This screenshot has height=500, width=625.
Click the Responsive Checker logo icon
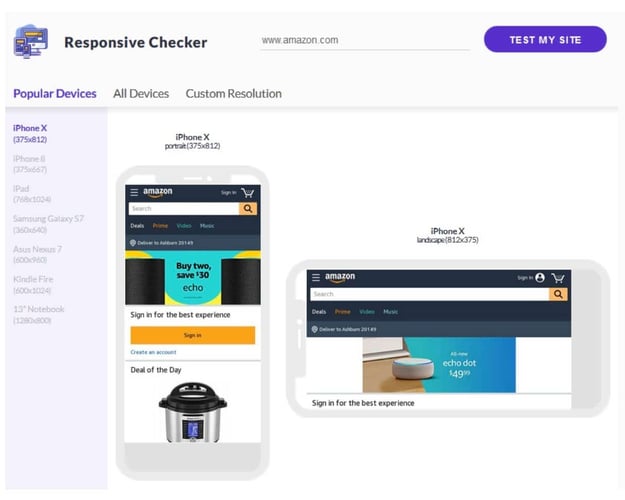(31, 41)
